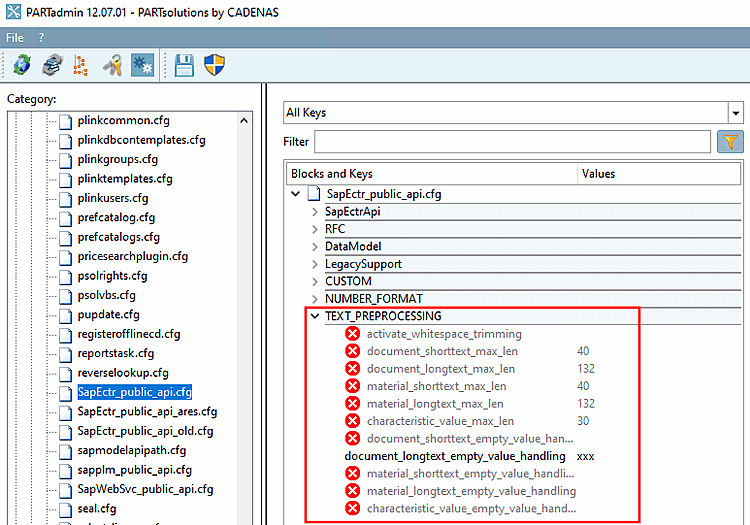Select plinkdbcontemplates.cfg in category tree

[142, 140]
